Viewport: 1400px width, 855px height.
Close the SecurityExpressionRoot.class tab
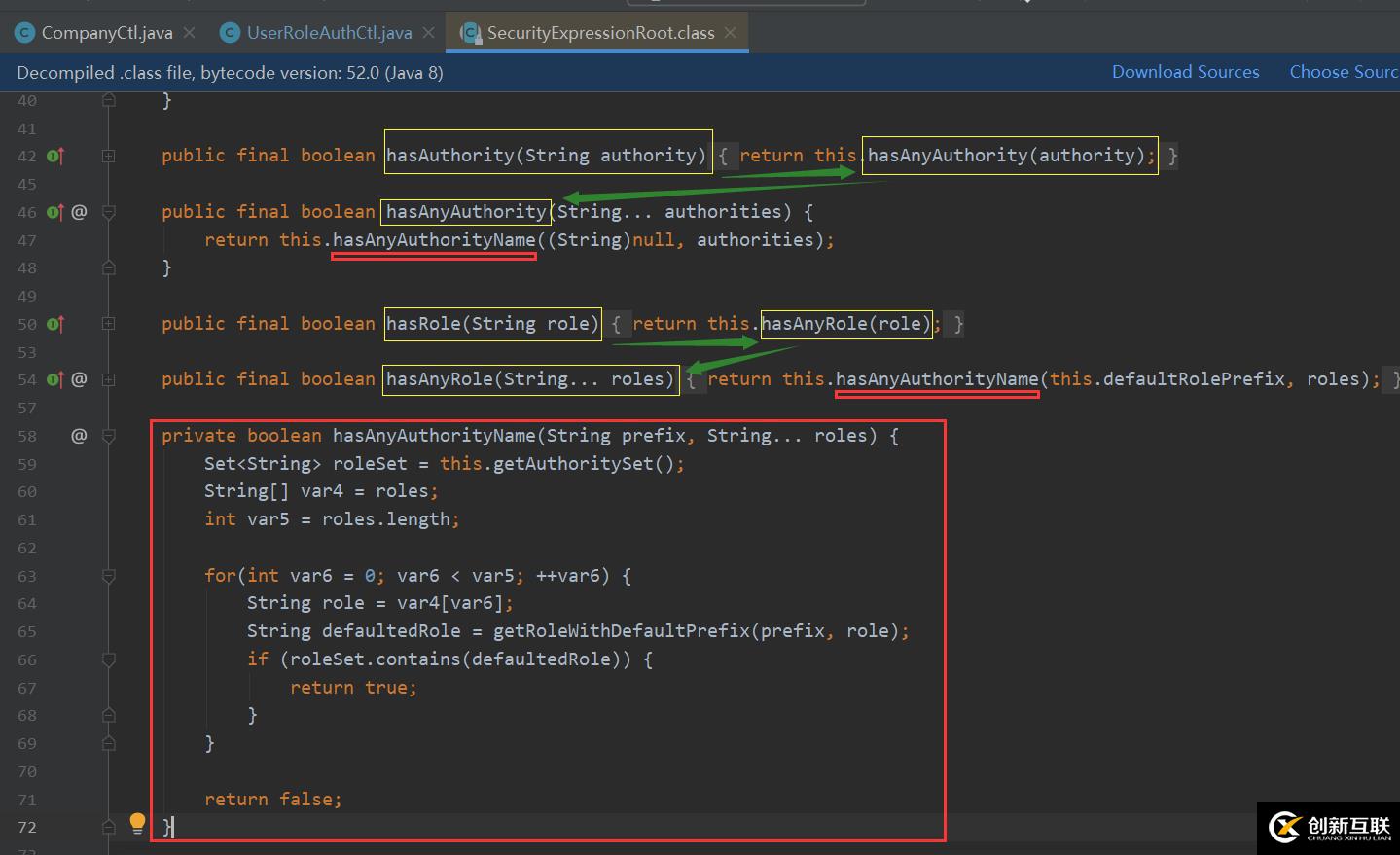[731, 33]
